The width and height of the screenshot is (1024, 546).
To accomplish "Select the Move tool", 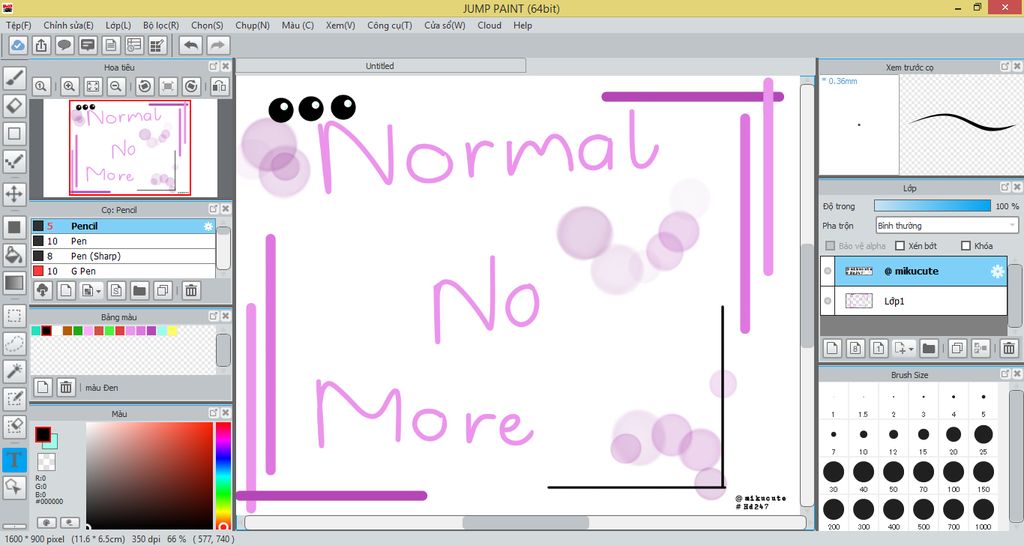I will [15, 193].
